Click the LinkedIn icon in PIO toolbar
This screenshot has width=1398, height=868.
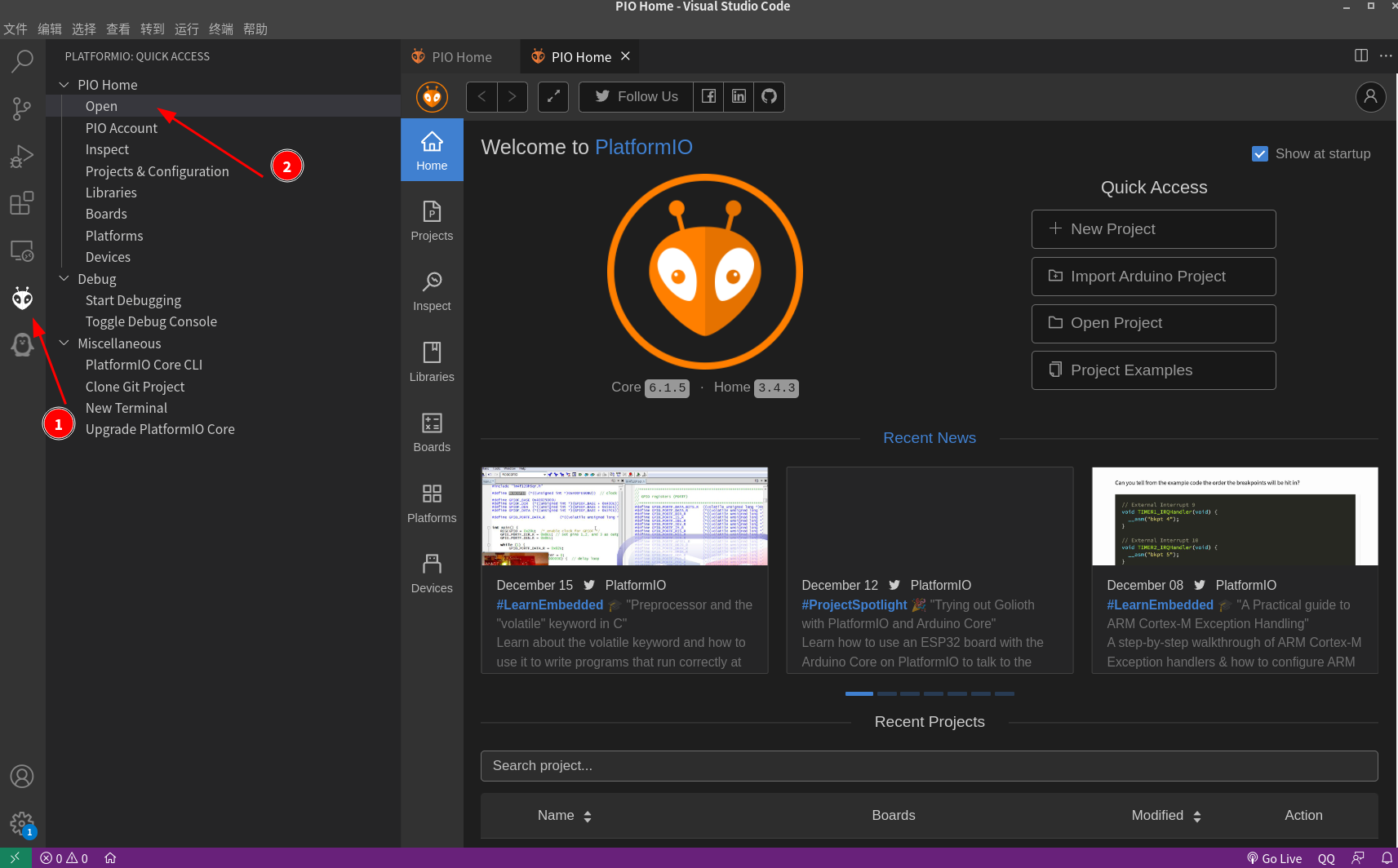point(739,96)
